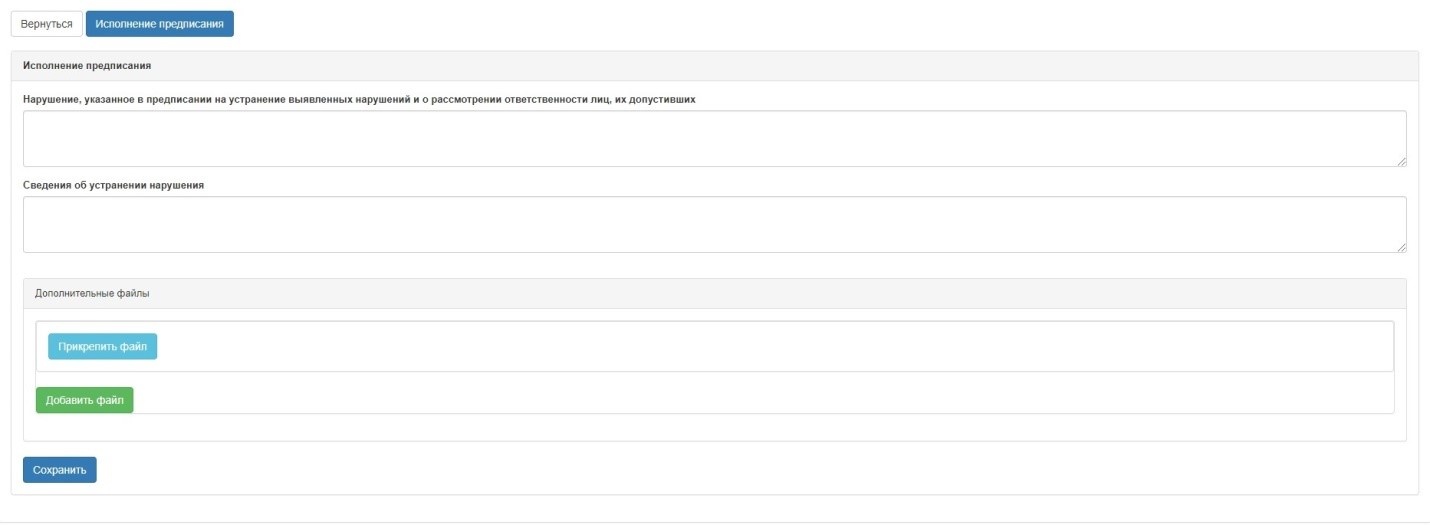
Task: Click the horizontal divider at page bottom
Action: click(x=715, y=522)
